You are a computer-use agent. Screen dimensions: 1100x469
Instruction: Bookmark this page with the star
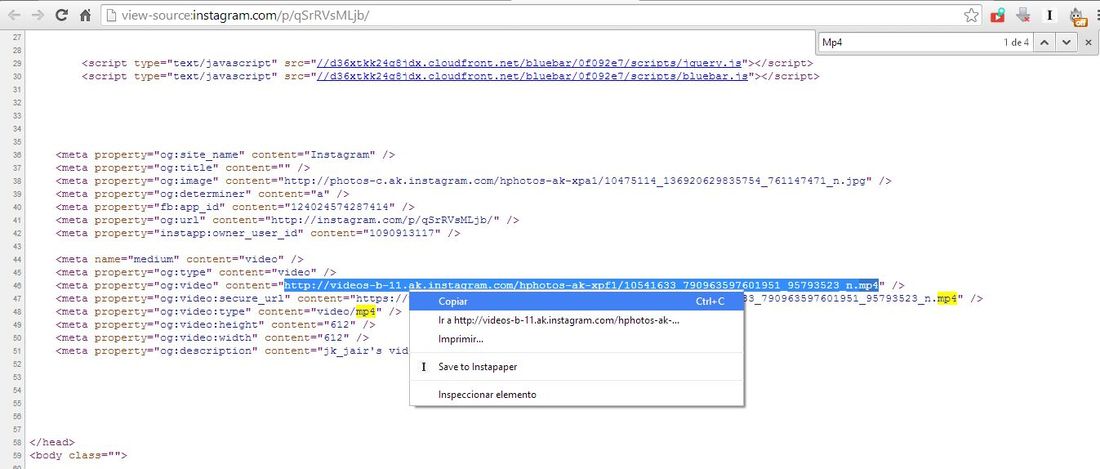tap(971, 15)
